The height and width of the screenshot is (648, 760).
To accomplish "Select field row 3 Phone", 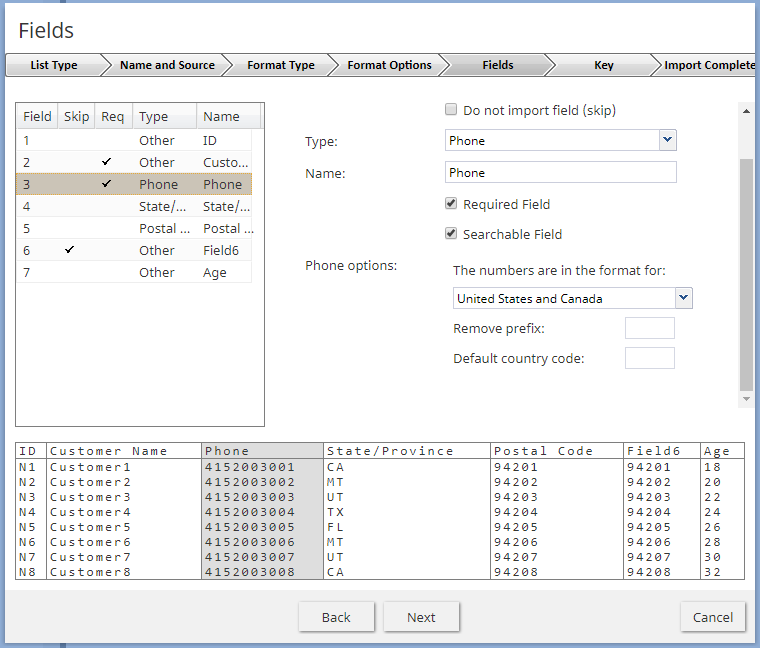I will pos(134,184).
